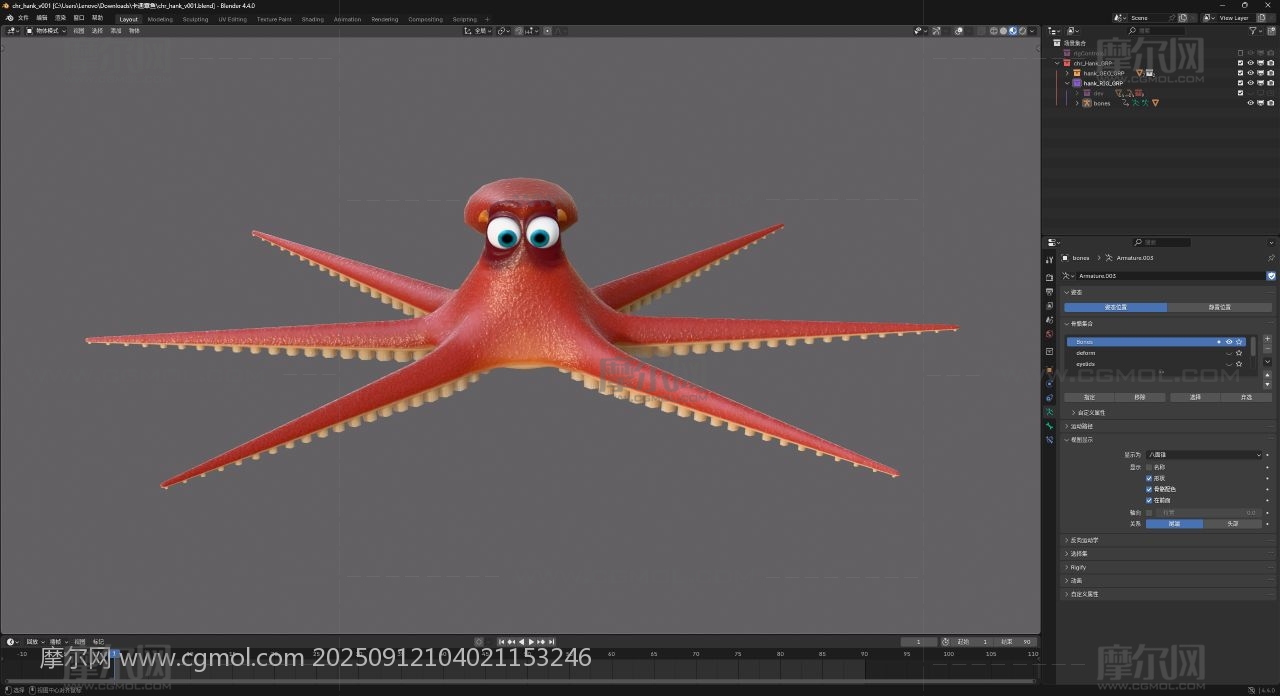Image resolution: width=1280 pixels, height=696 pixels.
Task: Expand the bones armature item
Action: 1077,103
